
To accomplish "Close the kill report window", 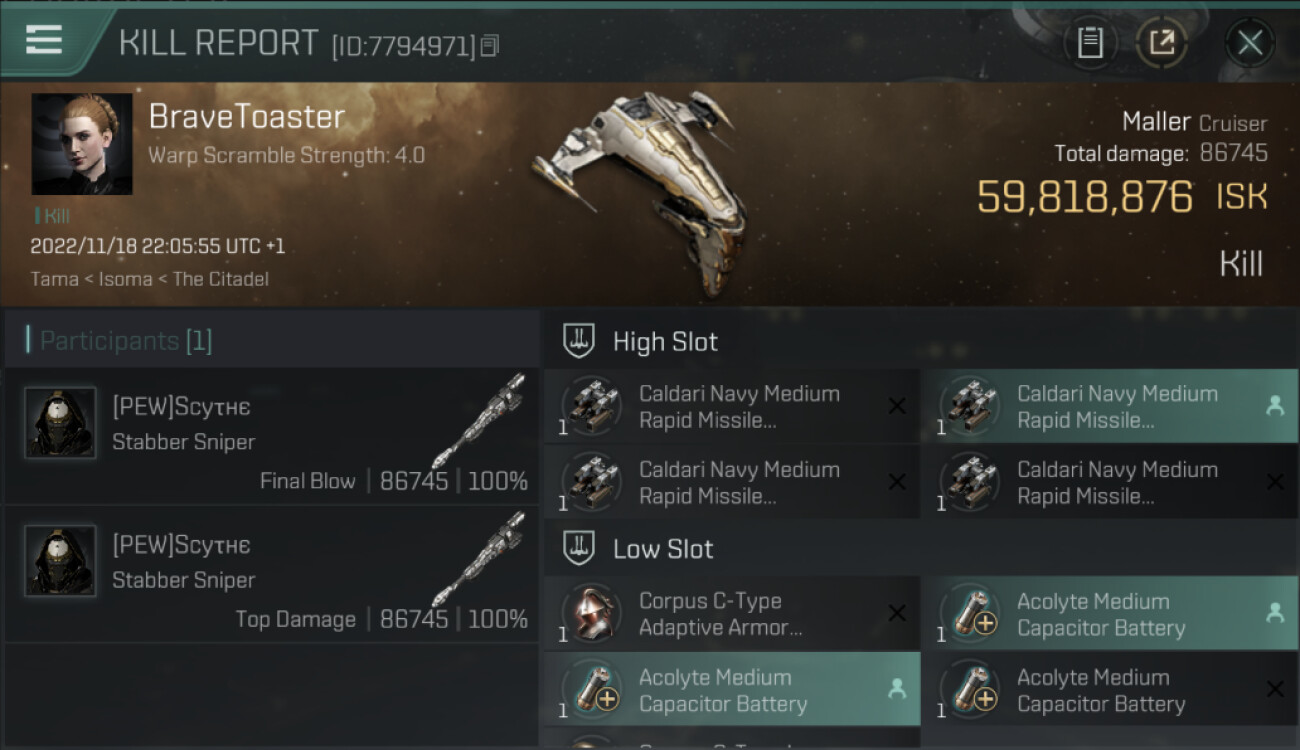I will 1249,43.
